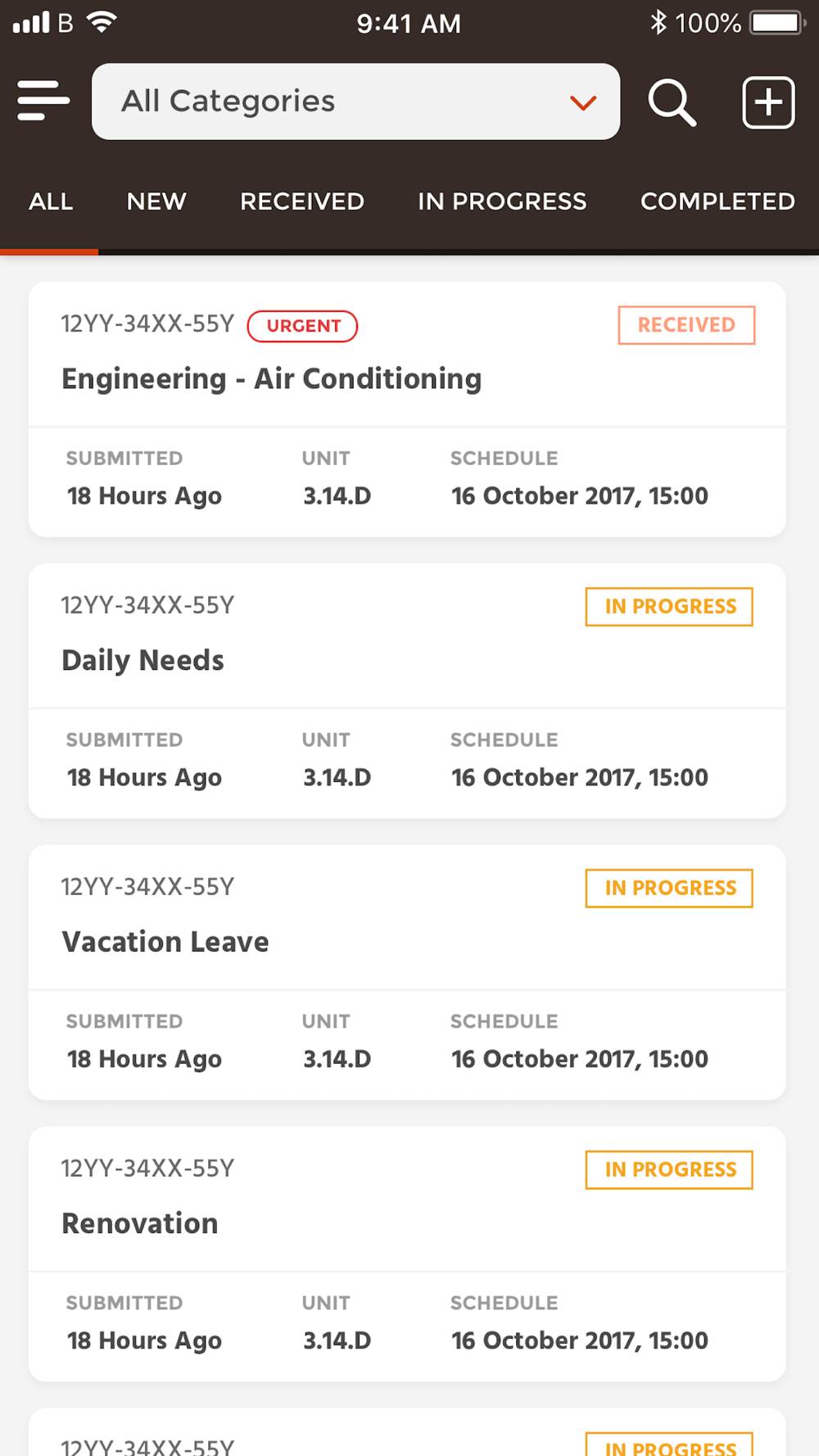Image resolution: width=819 pixels, height=1456 pixels.
Task: Tap the cellular signal bars icon
Action: click(x=31, y=22)
